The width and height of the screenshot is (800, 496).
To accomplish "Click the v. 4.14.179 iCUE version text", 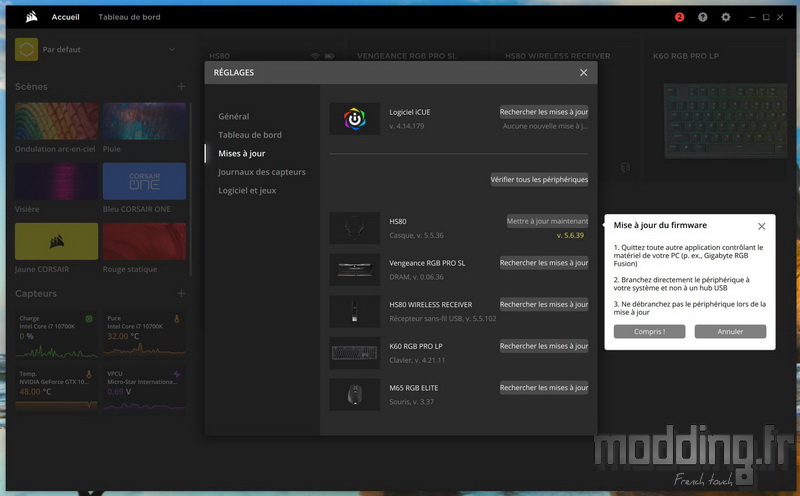I will (x=407, y=126).
